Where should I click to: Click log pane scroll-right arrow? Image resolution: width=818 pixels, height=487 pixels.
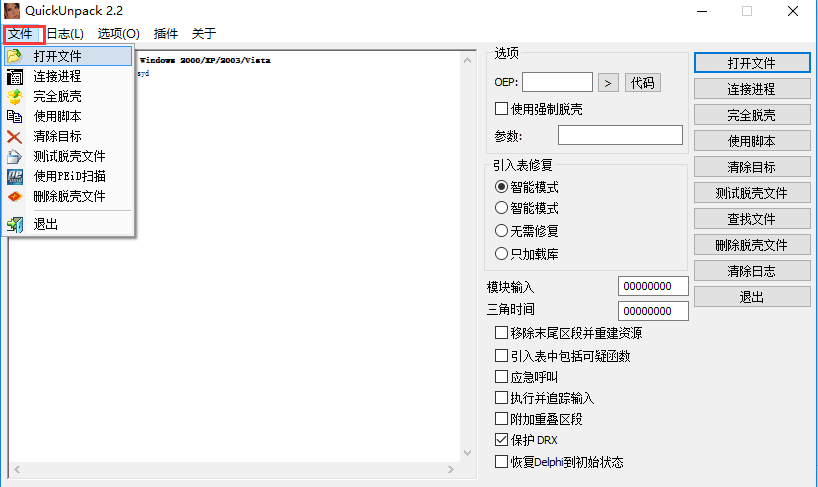click(451, 469)
